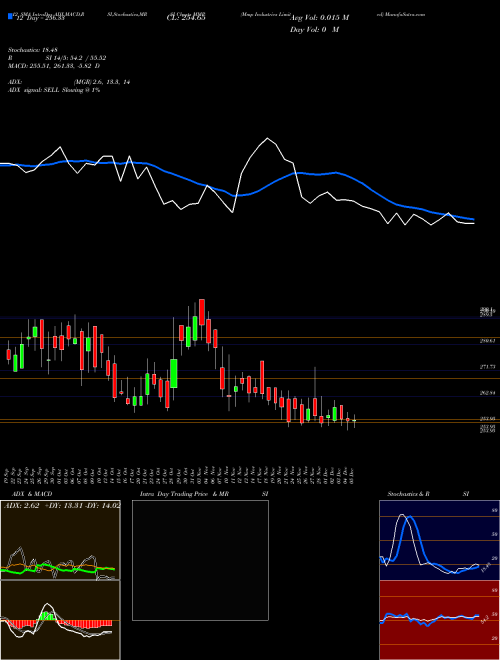Click the 'ADX signal: SELL Slowing @ 1%' text
This screenshot has height=660, width=500.
pyautogui.click(x=54, y=90)
